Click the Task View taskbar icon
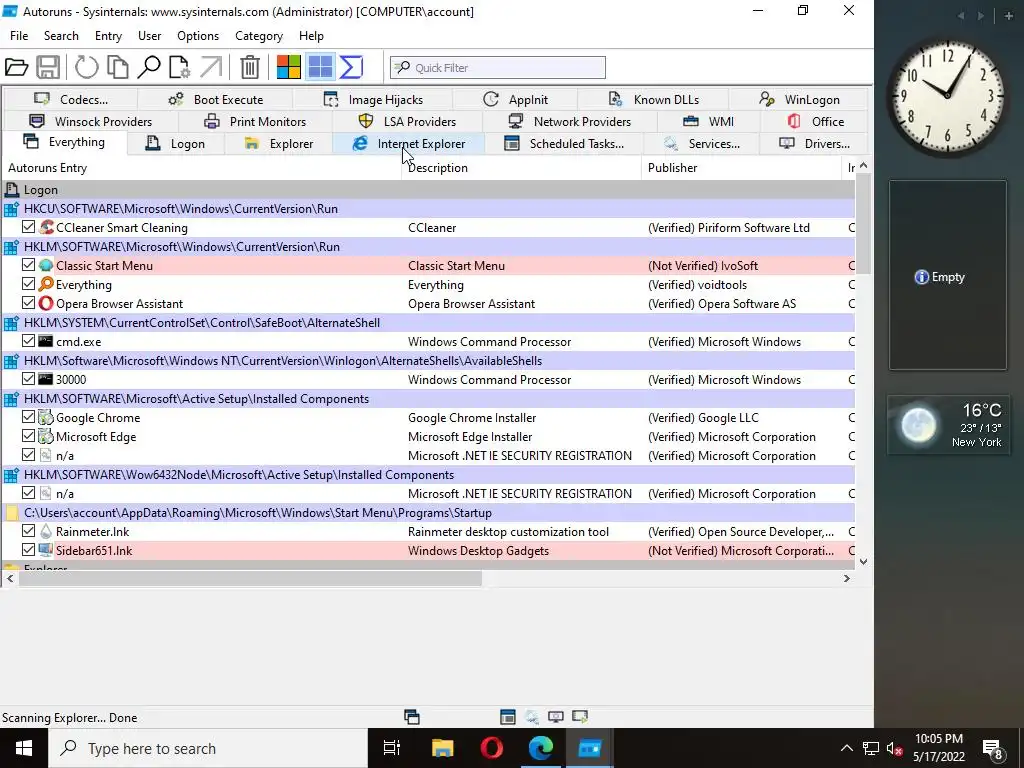The width and height of the screenshot is (1024, 768). click(x=392, y=748)
